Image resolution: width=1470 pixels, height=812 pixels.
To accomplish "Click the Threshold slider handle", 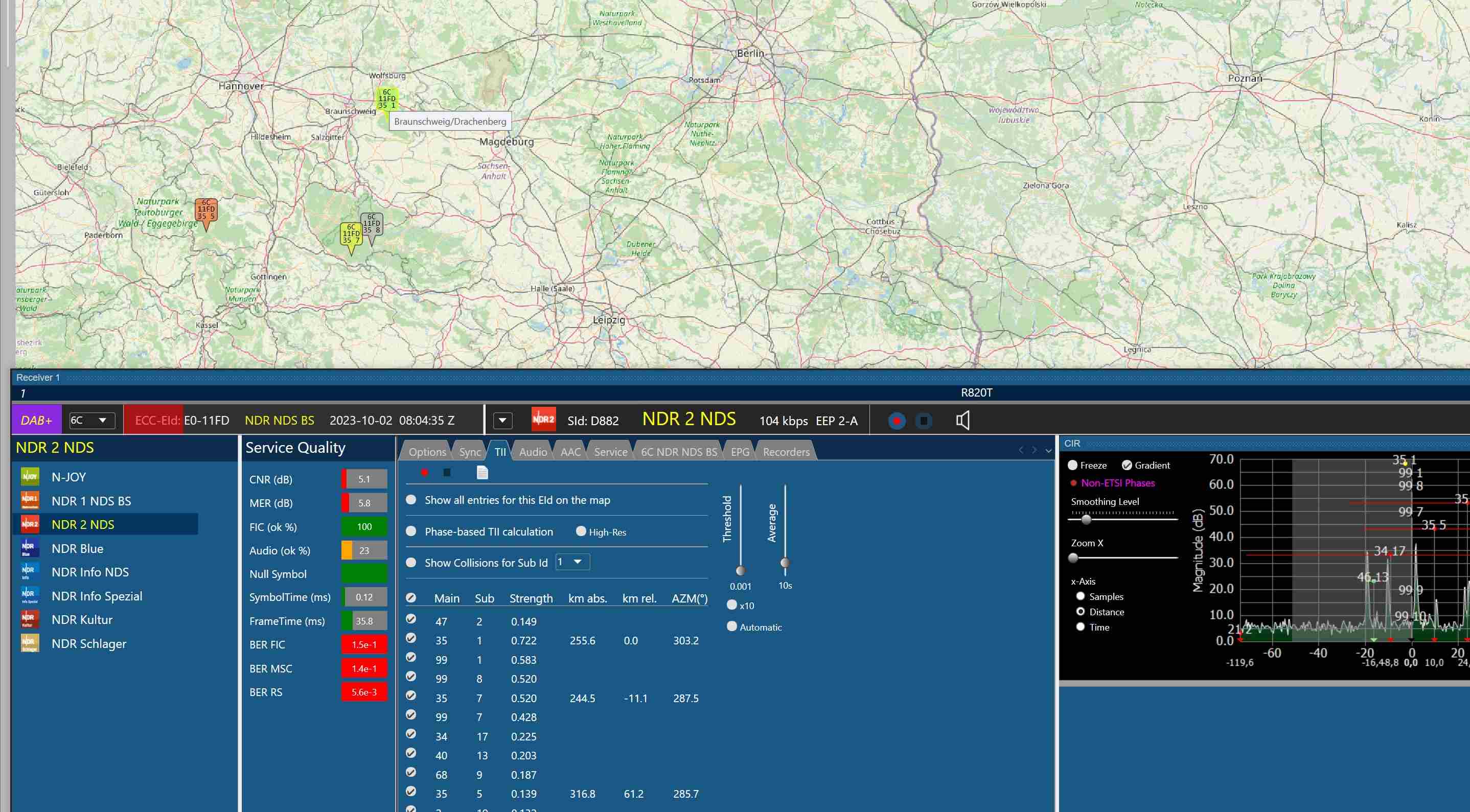I will pyautogui.click(x=741, y=571).
